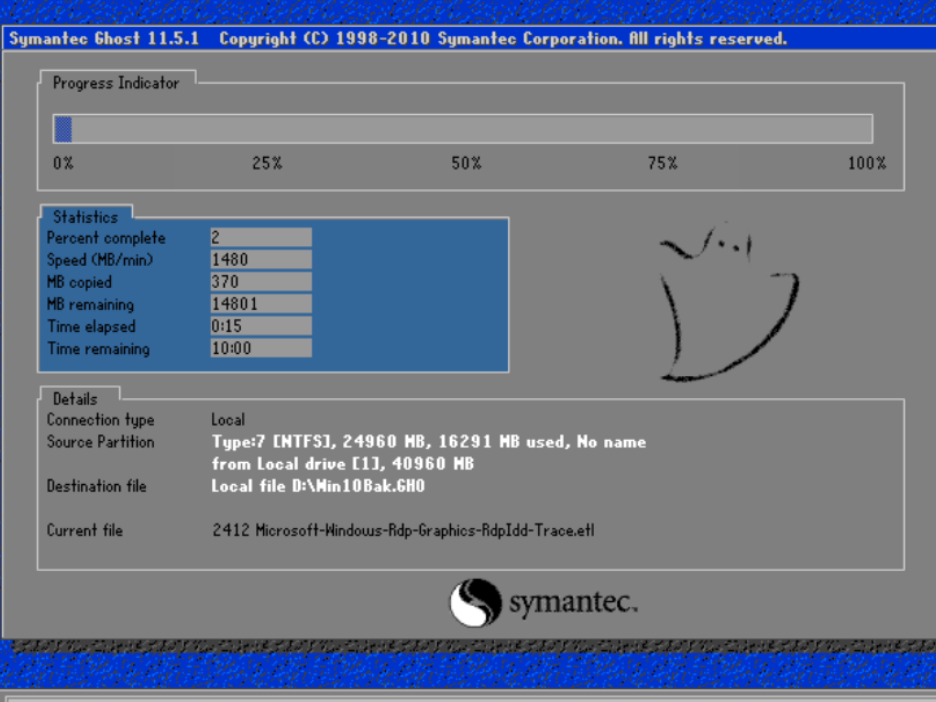Screen dimensions: 936x702
Task: Click the 50% progress label
Action: click(x=466, y=164)
